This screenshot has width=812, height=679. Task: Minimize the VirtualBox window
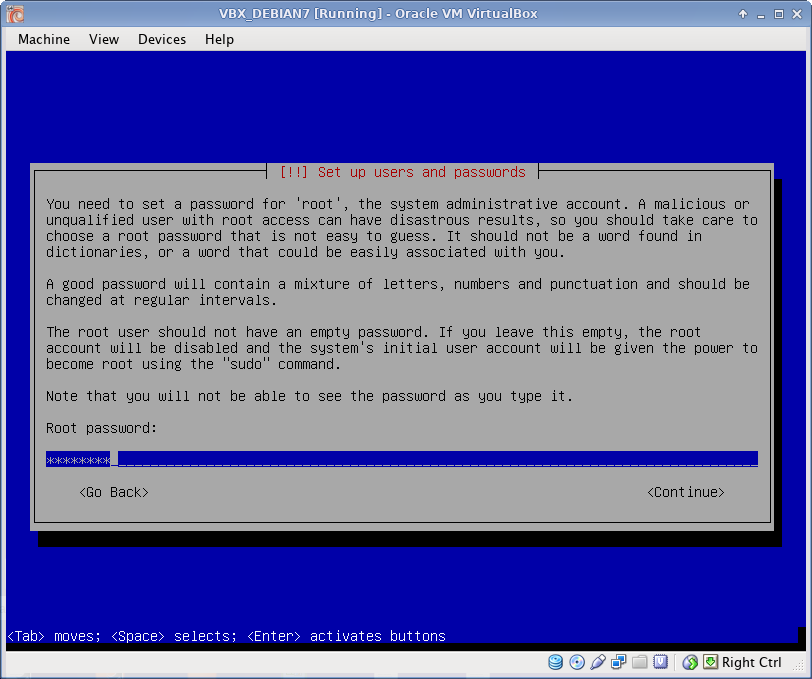coord(761,15)
